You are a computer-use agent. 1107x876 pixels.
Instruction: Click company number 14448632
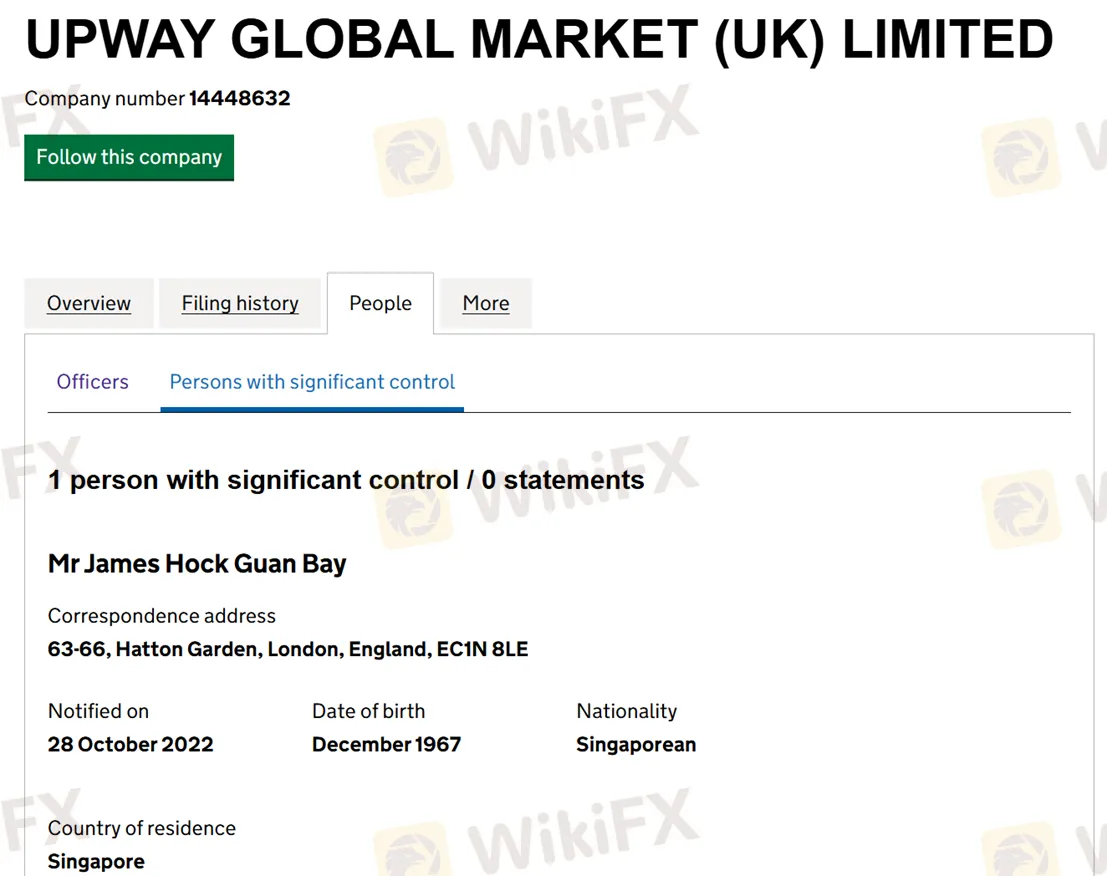[240, 98]
